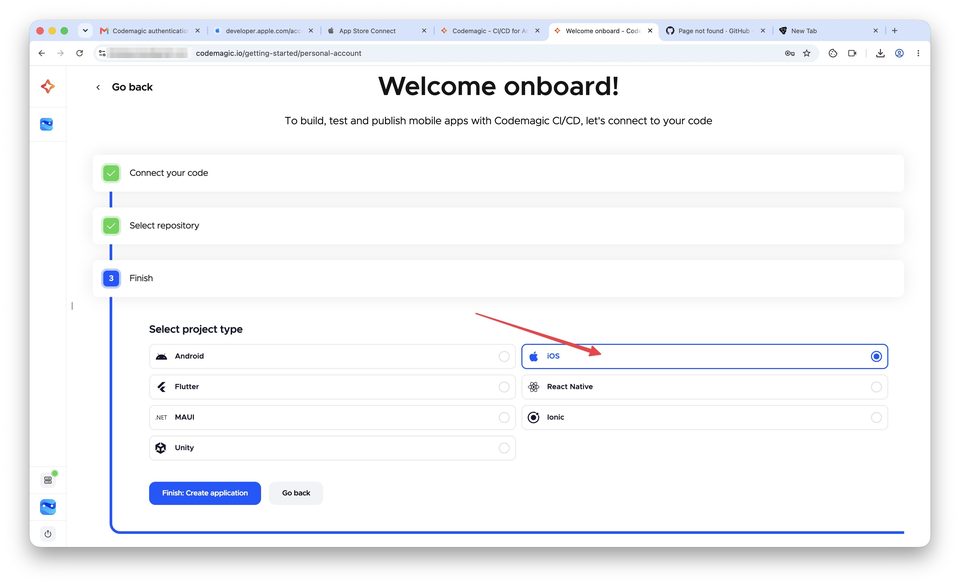Reload the page with refresh icon
The height and width of the screenshot is (586, 960).
80,53
